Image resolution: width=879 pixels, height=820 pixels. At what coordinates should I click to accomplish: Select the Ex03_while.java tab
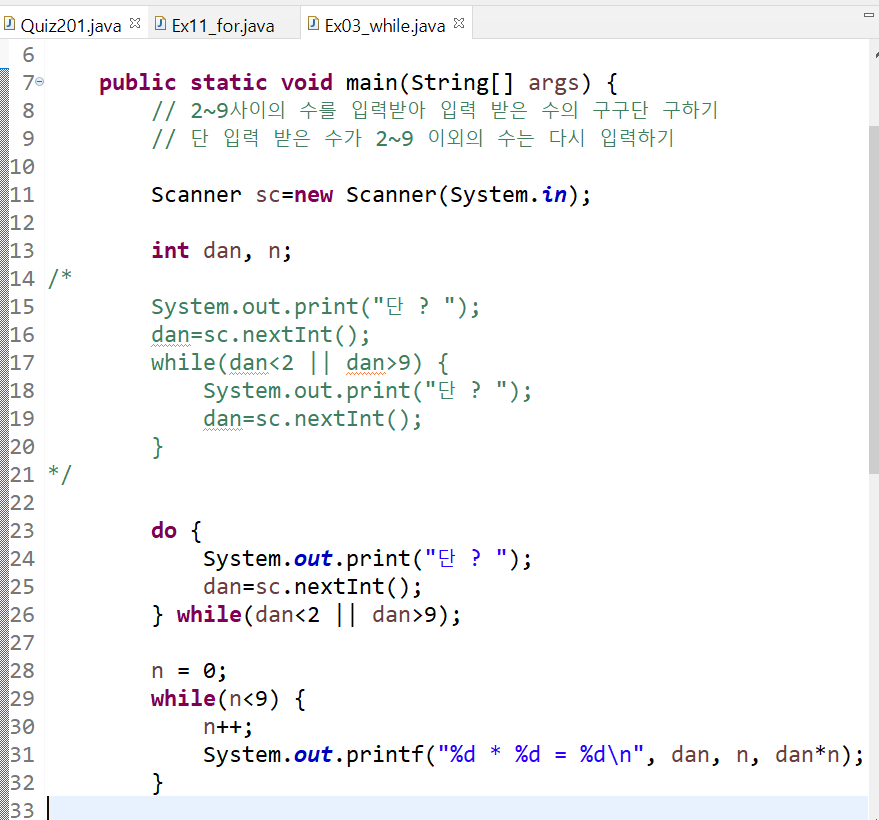coord(385,25)
